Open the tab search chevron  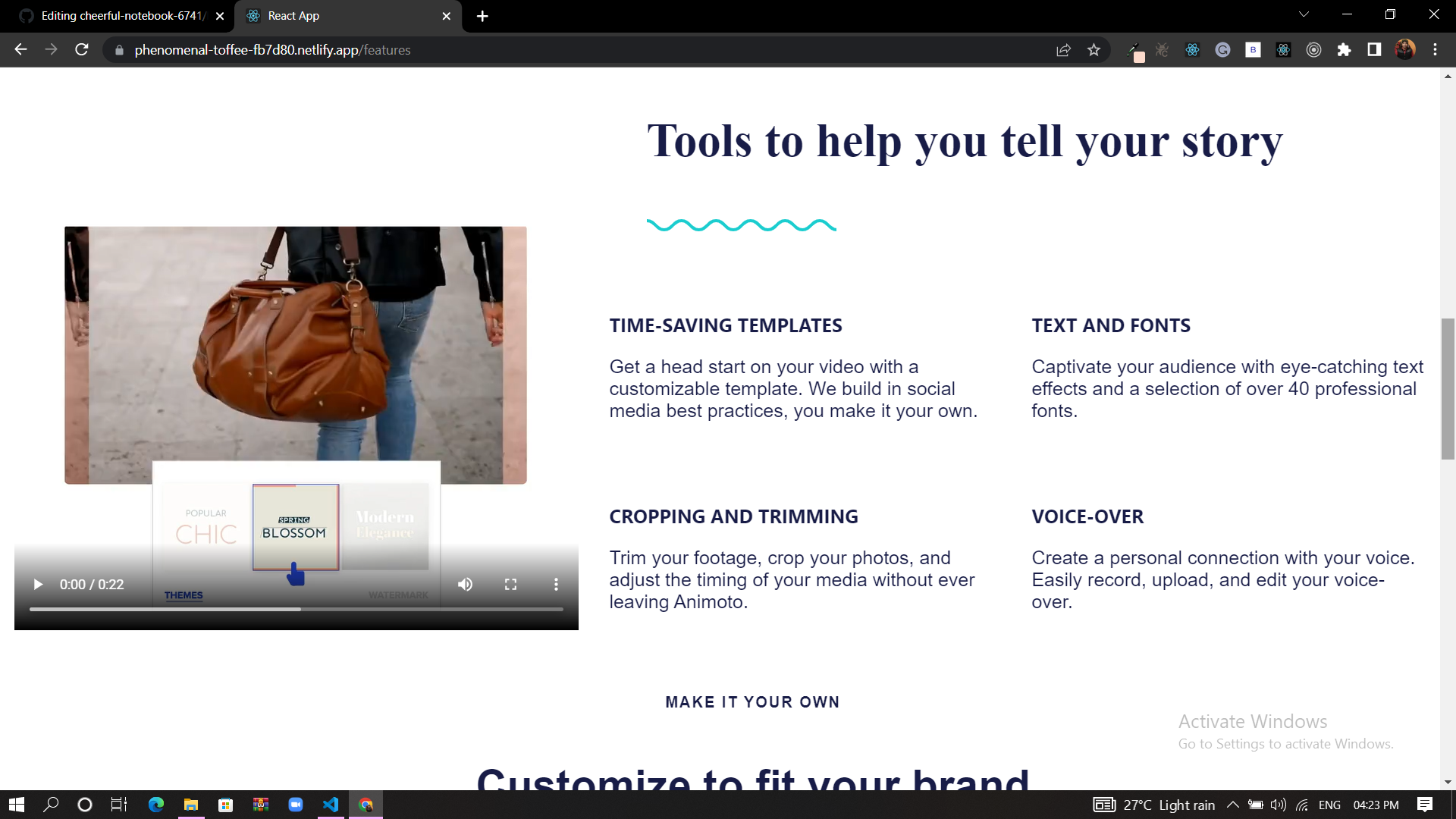pyautogui.click(x=1303, y=14)
